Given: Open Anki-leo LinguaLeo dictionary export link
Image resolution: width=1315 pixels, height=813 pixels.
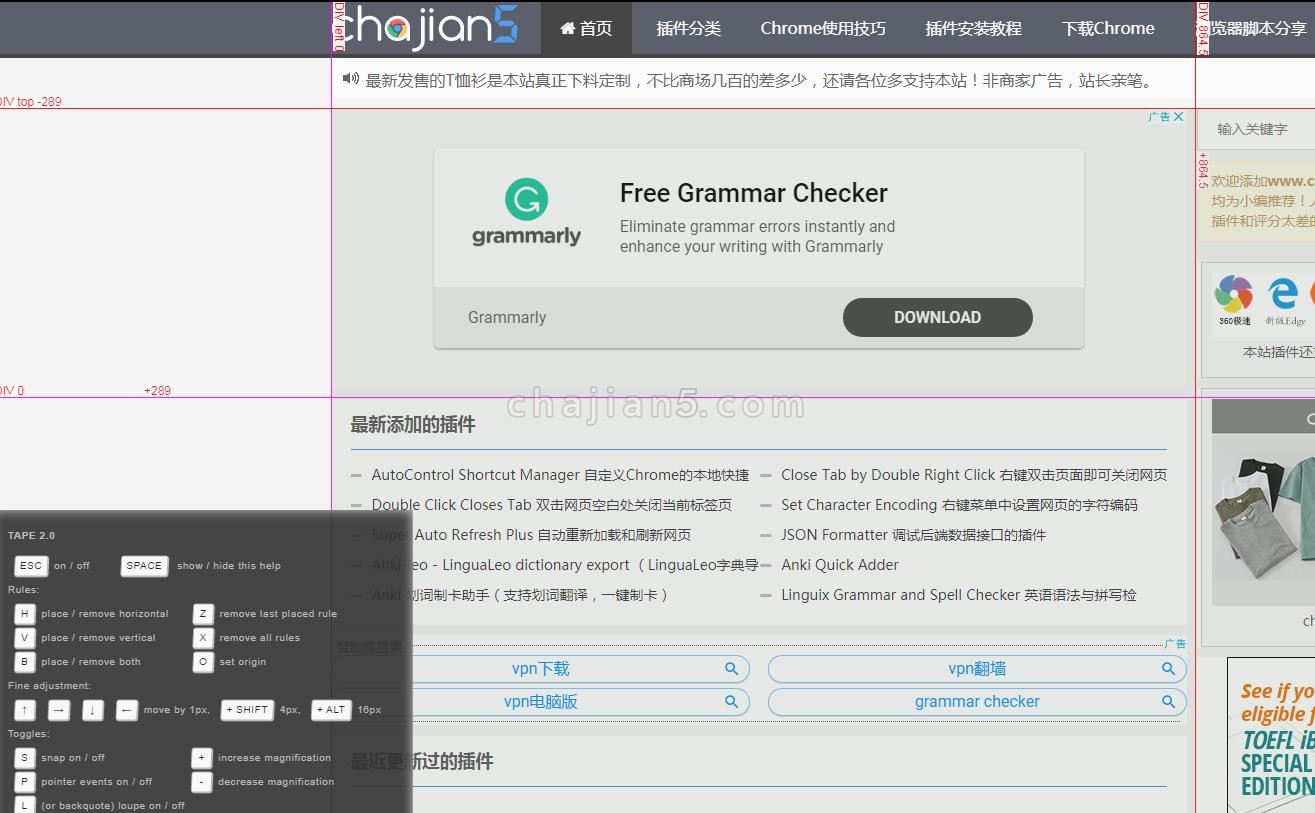Looking at the screenshot, I should [565, 565].
